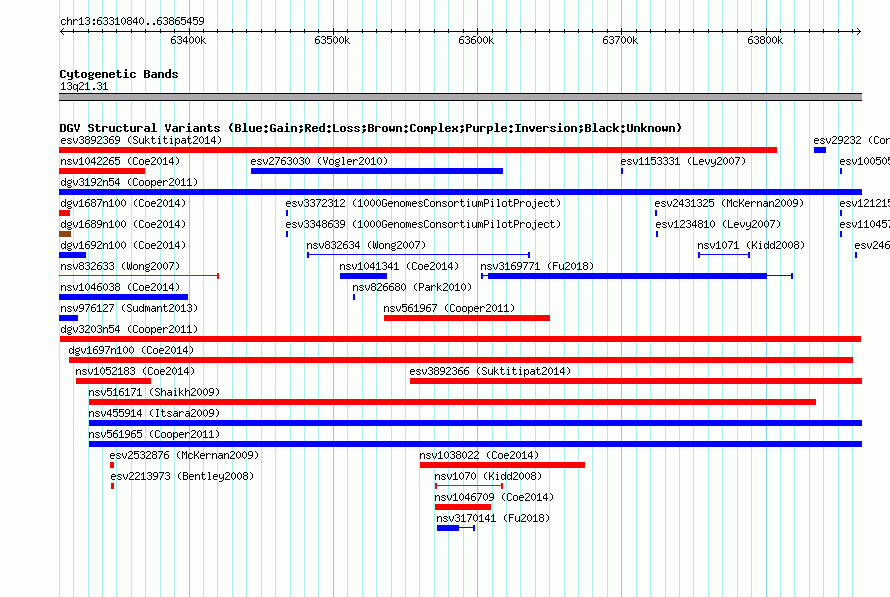Image resolution: width=890 pixels, height=597 pixels.
Task: Click the dgv3203n54 (Cooper2011) label
Action: point(129,329)
